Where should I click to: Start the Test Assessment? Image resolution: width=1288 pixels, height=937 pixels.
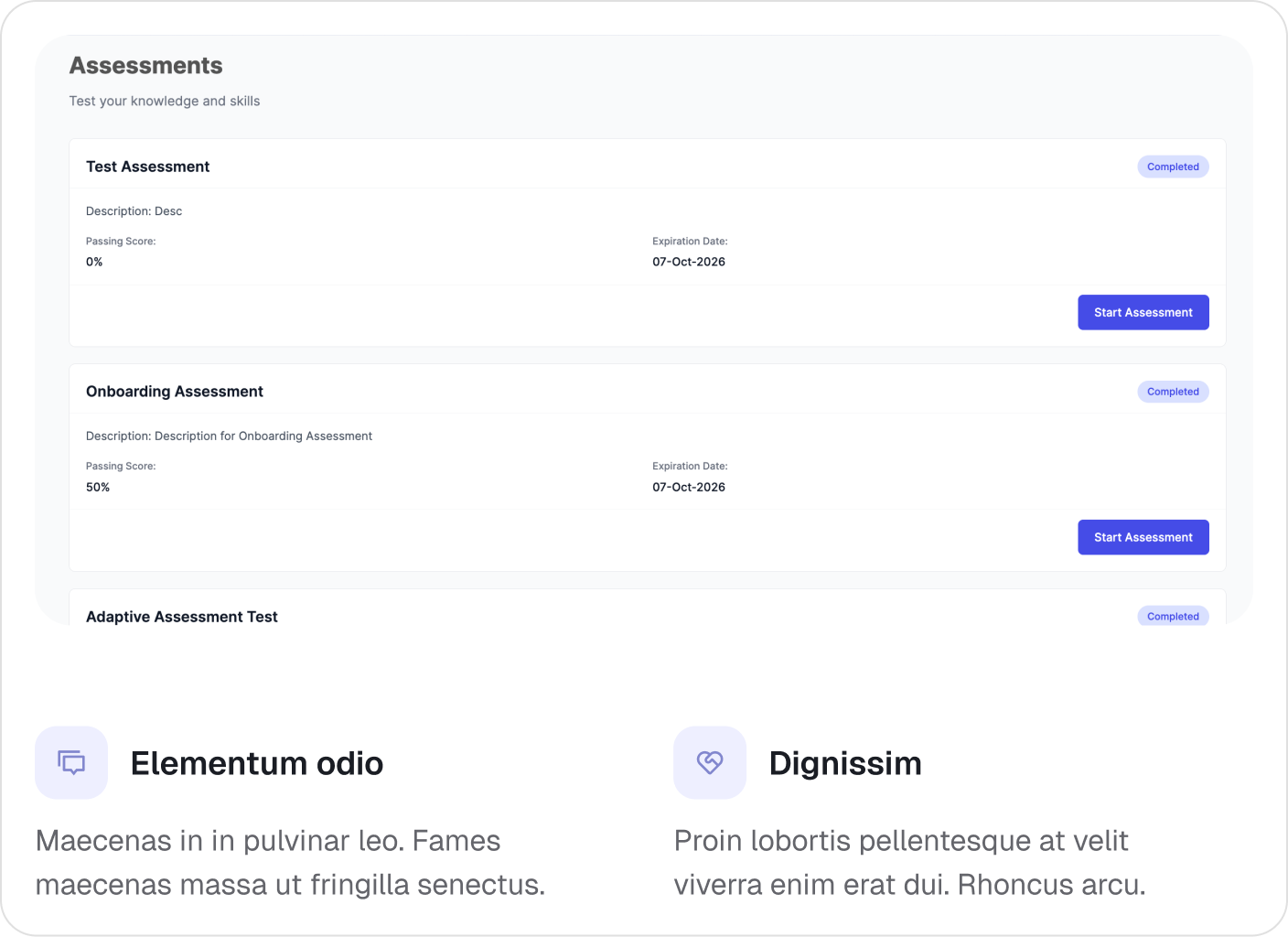click(1143, 312)
